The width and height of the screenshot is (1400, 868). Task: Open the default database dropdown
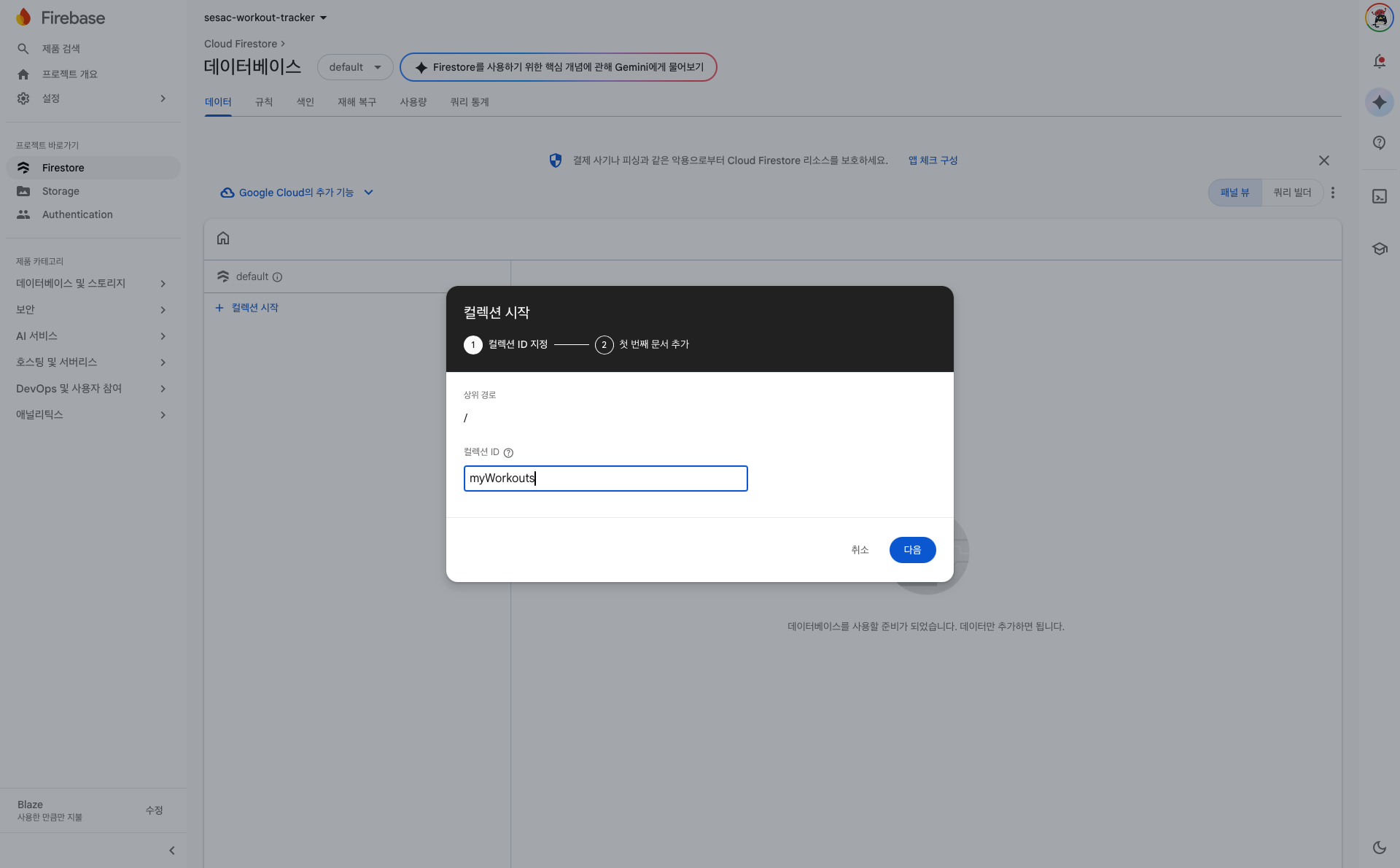click(355, 67)
